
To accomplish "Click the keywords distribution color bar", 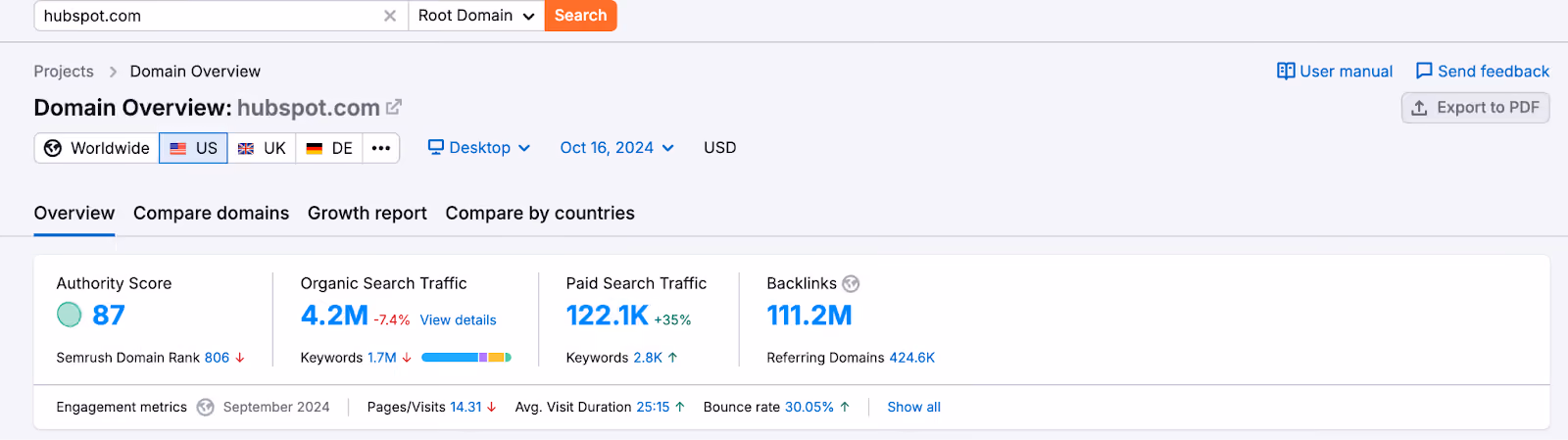I will pos(466,358).
